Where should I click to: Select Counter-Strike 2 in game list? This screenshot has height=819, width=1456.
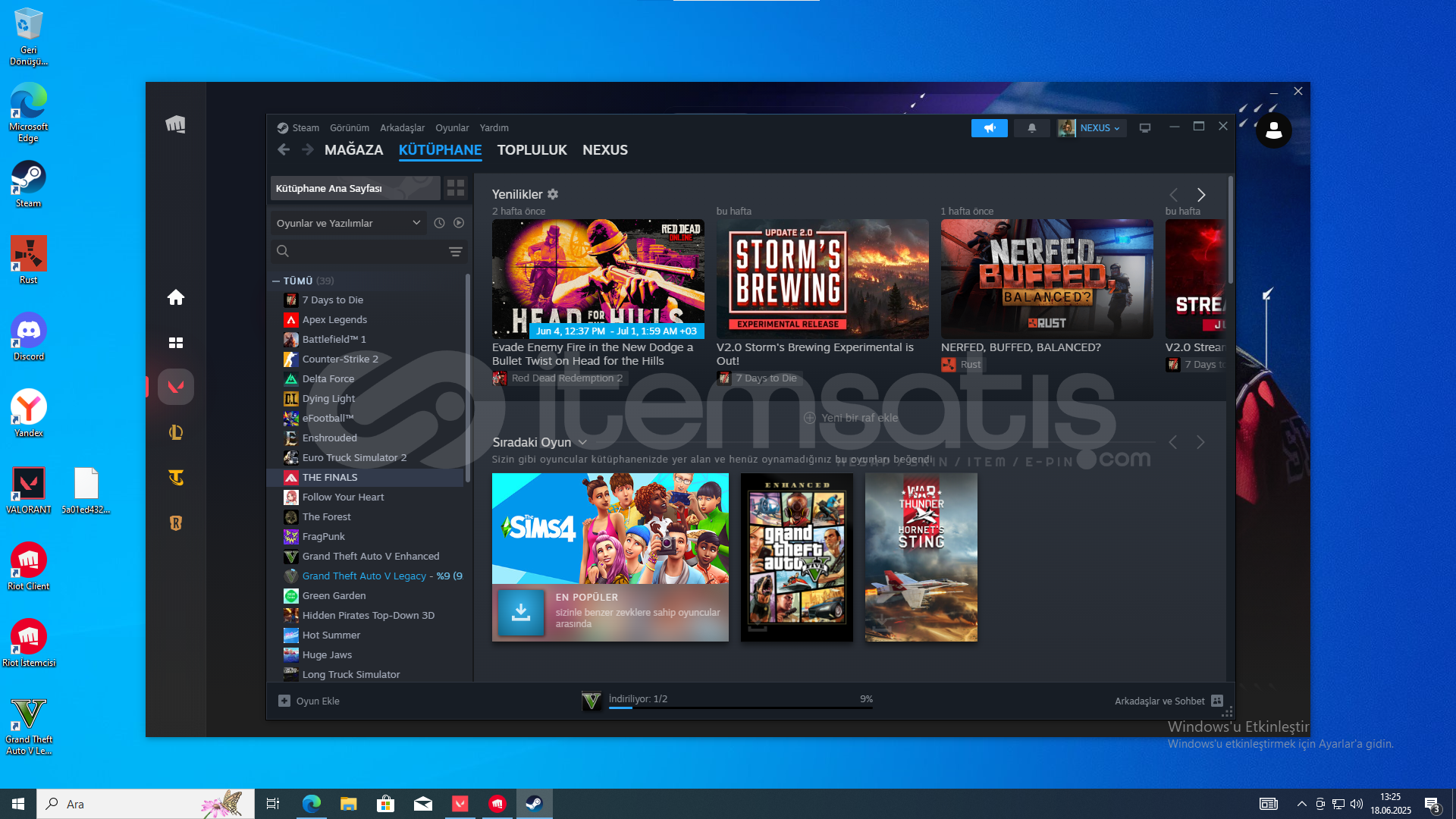(x=366, y=359)
